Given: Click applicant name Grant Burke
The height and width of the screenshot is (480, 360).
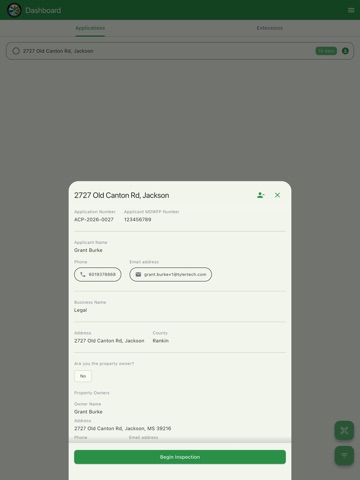Looking at the screenshot, I should [88, 250].
